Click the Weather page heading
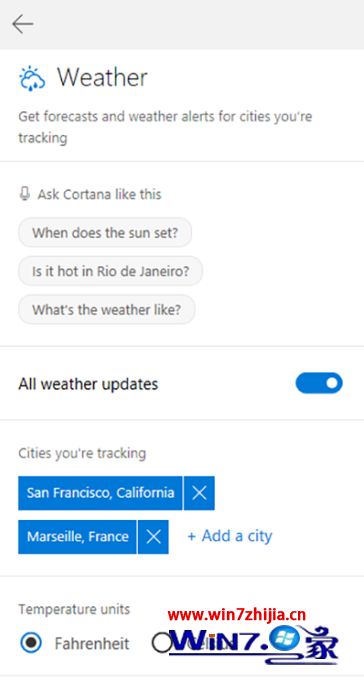This screenshot has width=364, height=684. click(102, 78)
